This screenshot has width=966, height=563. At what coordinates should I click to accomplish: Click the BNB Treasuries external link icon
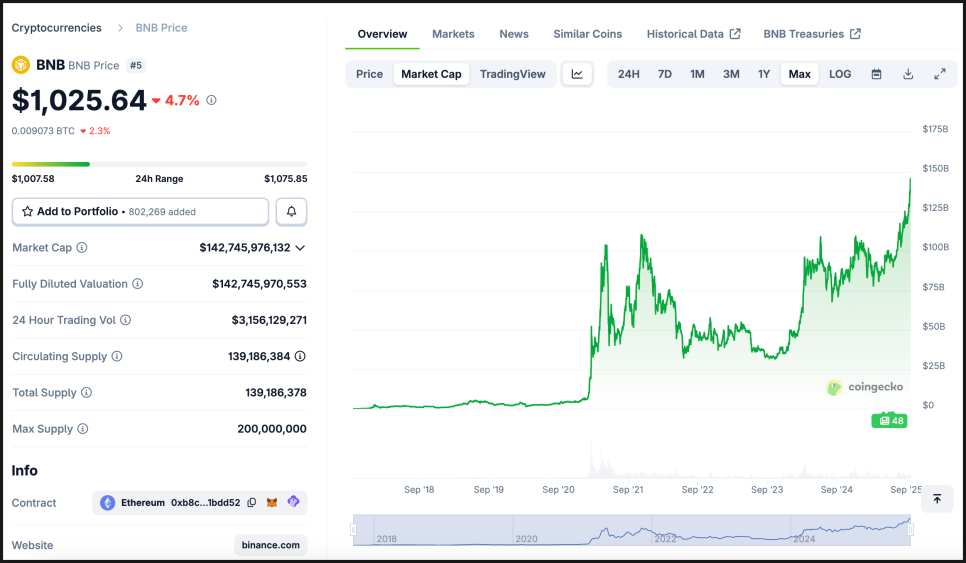tap(855, 34)
